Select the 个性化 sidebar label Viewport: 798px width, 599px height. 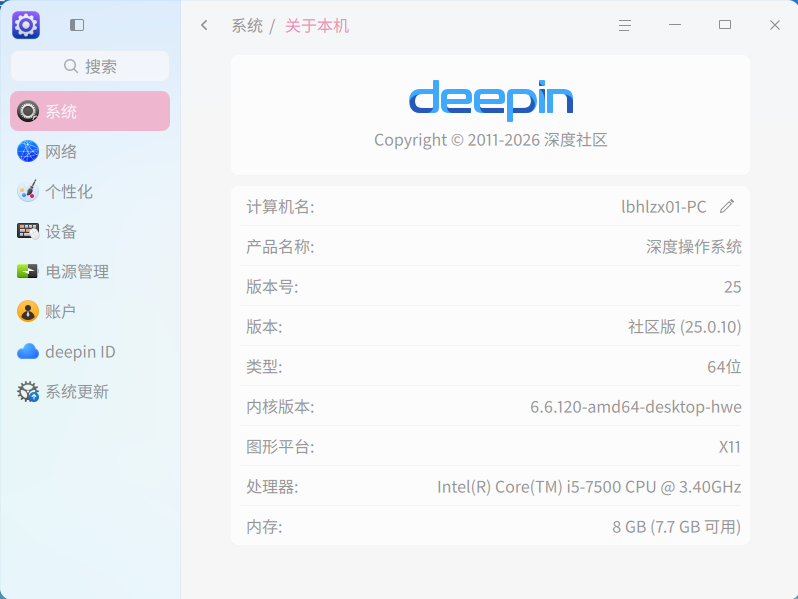tap(69, 192)
